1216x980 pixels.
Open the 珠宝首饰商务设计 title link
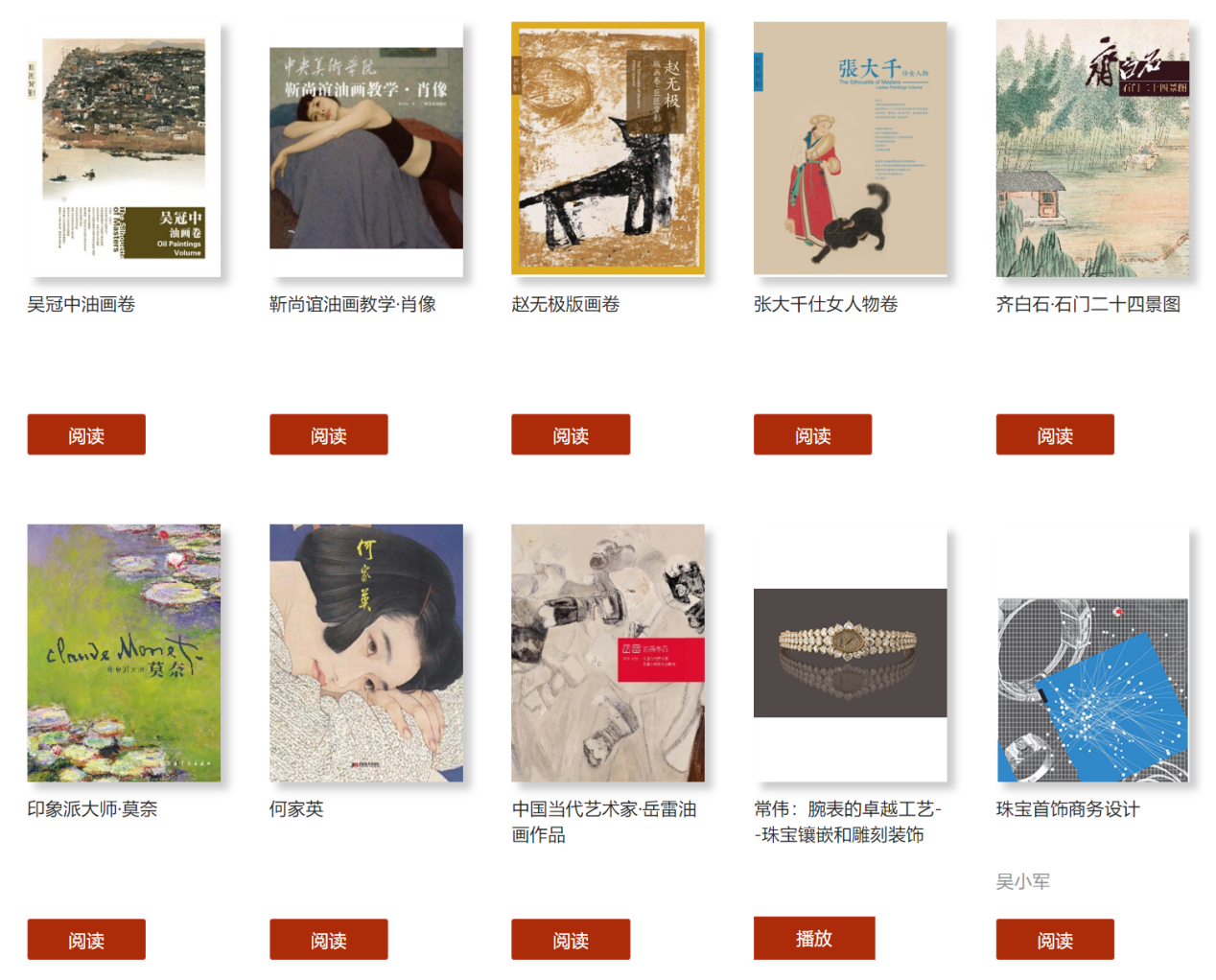tap(1068, 809)
